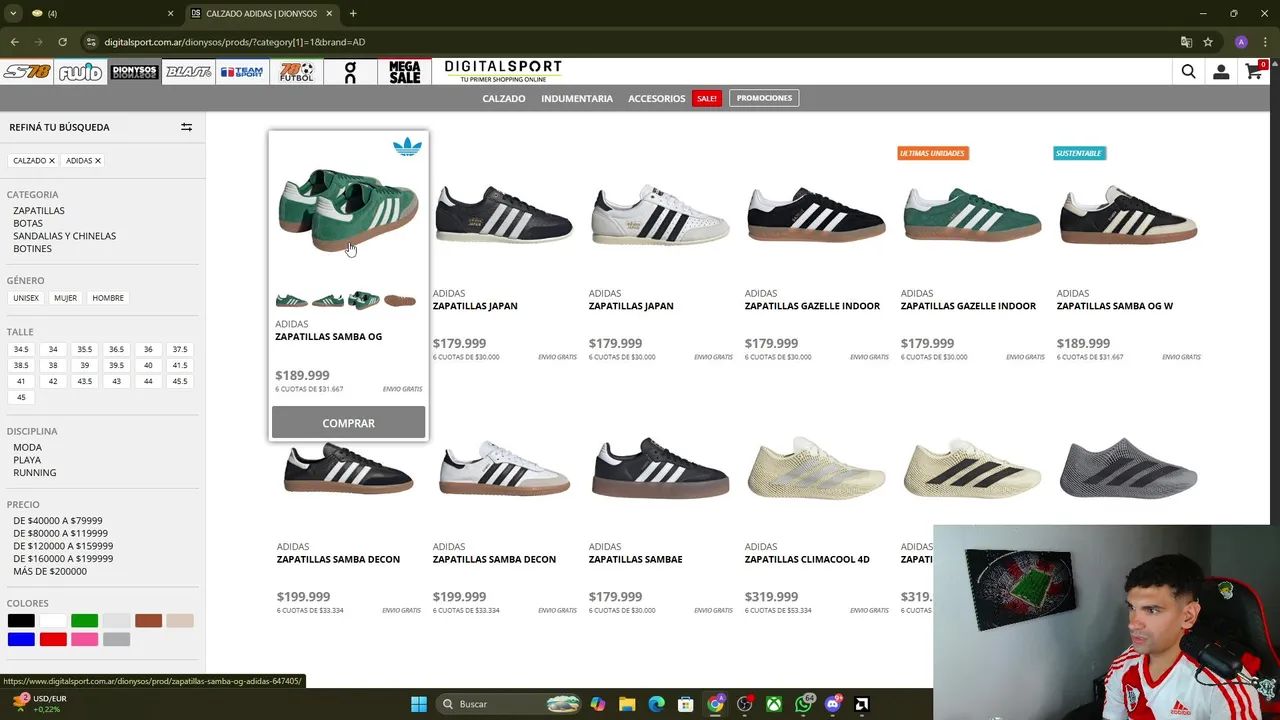This screenshot has width=1280, height=720.
Task: Toggle the UNISEX gender filter
Action: [26, 298]
